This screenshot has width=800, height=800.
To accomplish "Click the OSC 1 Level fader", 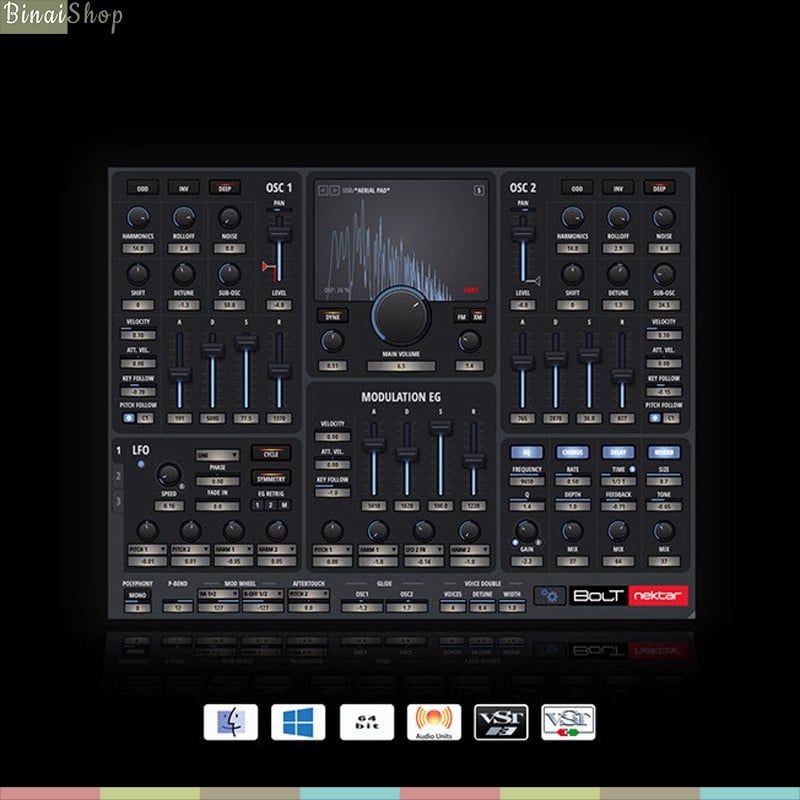I will pos(278,234).
